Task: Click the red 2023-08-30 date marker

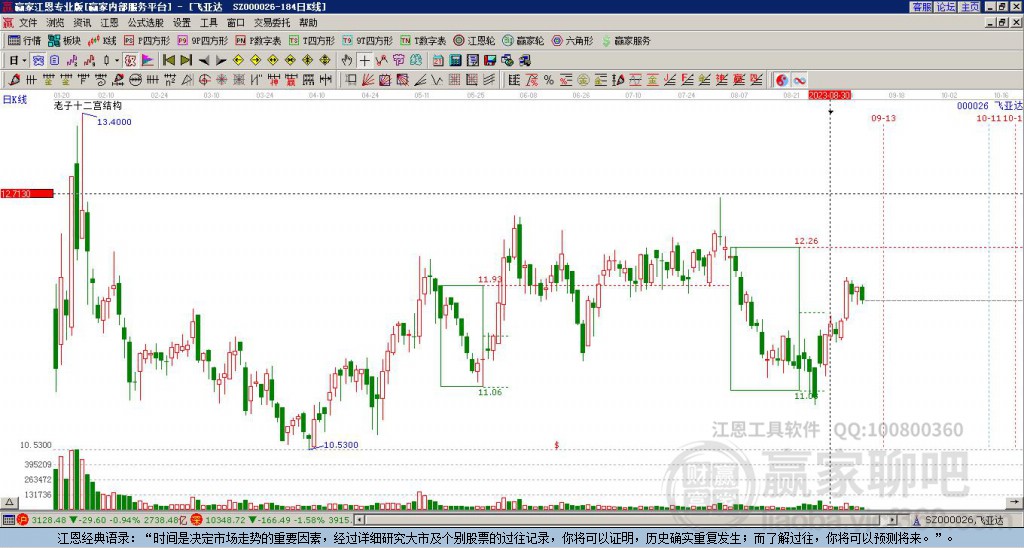Action: click(829, 95)
